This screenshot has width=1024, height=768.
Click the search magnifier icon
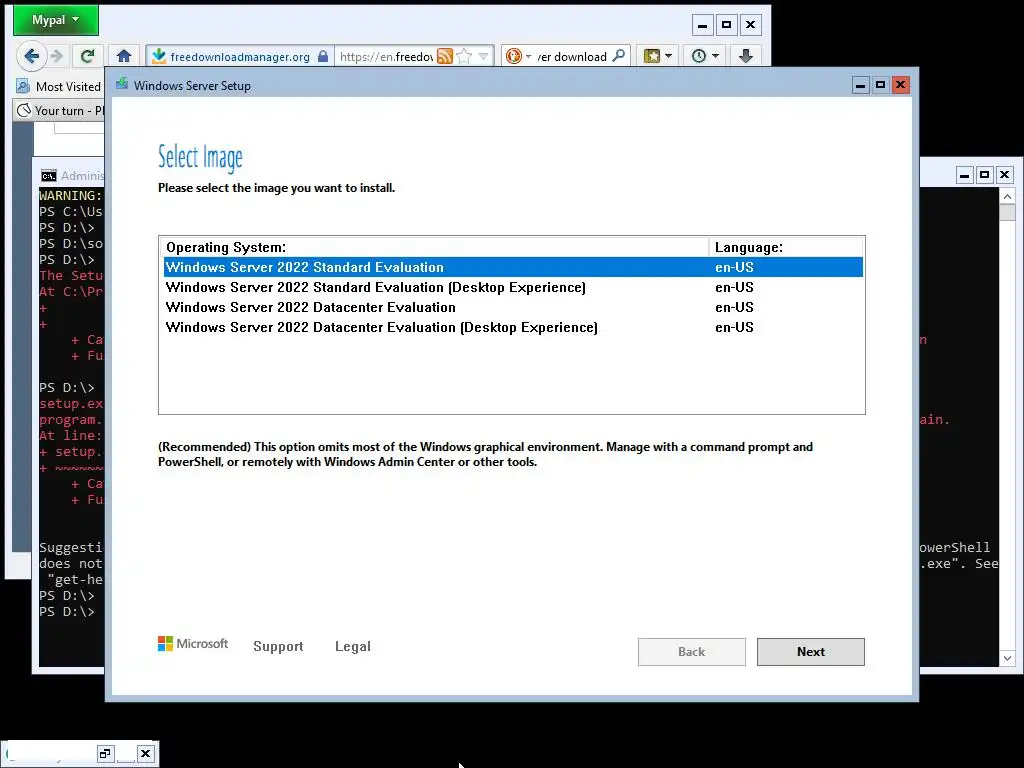(618, 56)
